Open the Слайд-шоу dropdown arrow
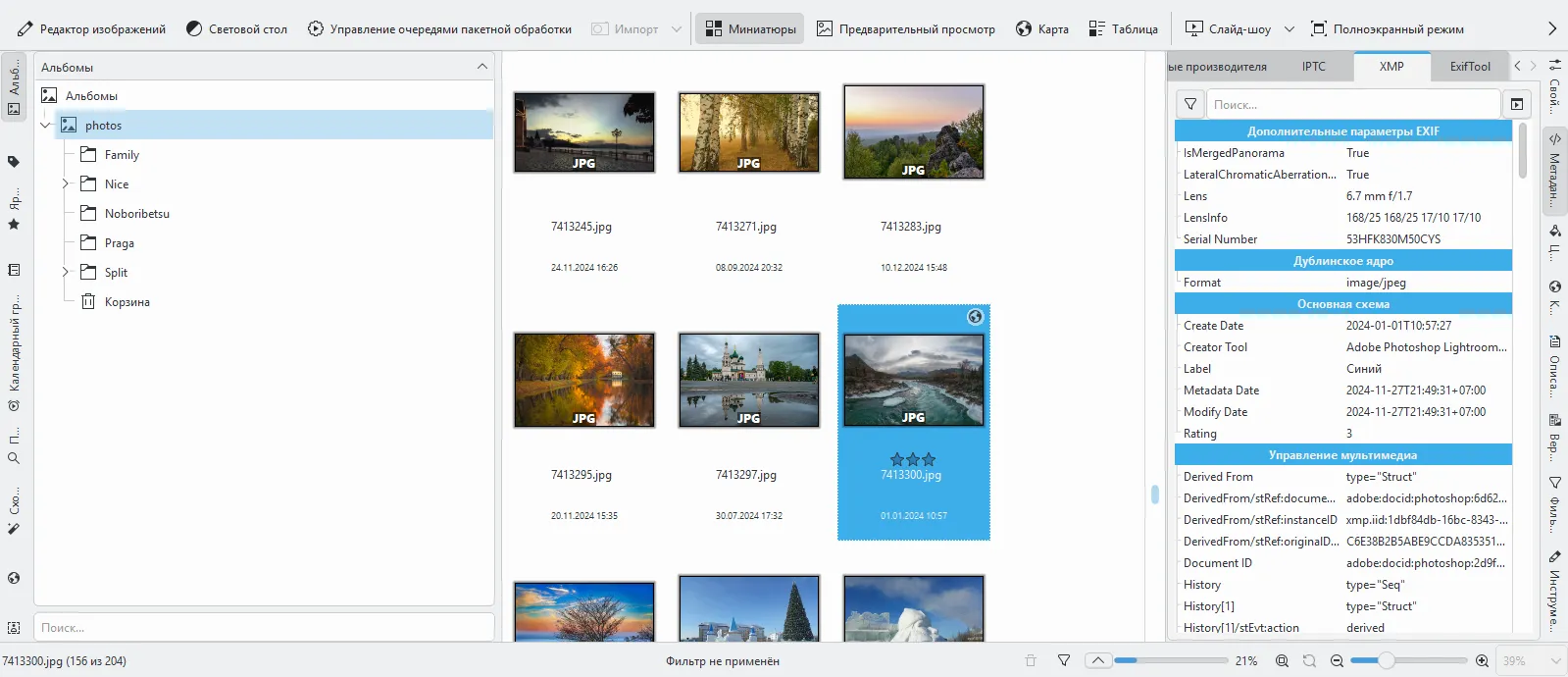The width and height of the screenshot is (1568, 677). [x=1290, y=29]
